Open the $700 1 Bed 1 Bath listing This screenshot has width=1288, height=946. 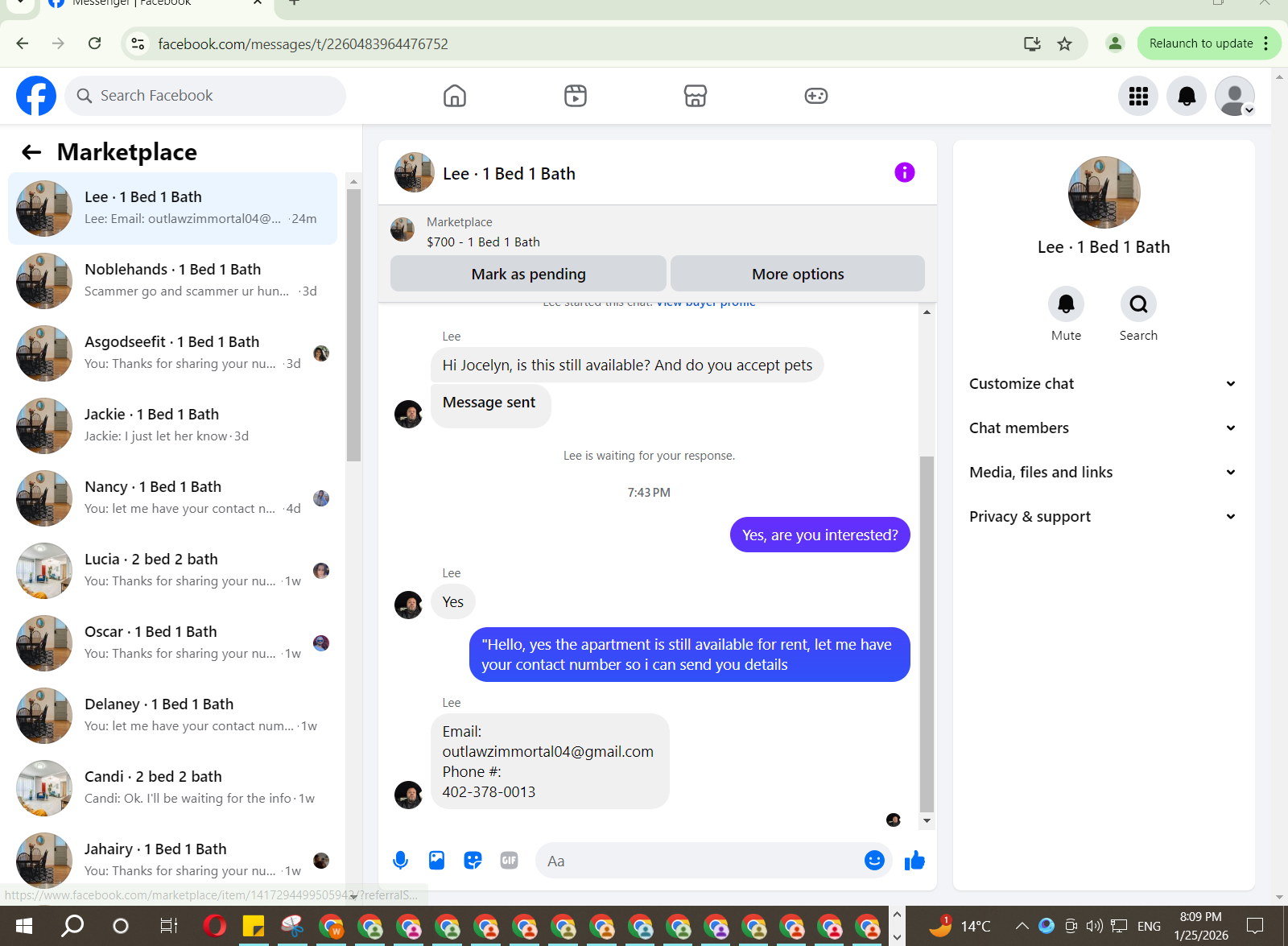pyautogui.click(x=483, y=232)
